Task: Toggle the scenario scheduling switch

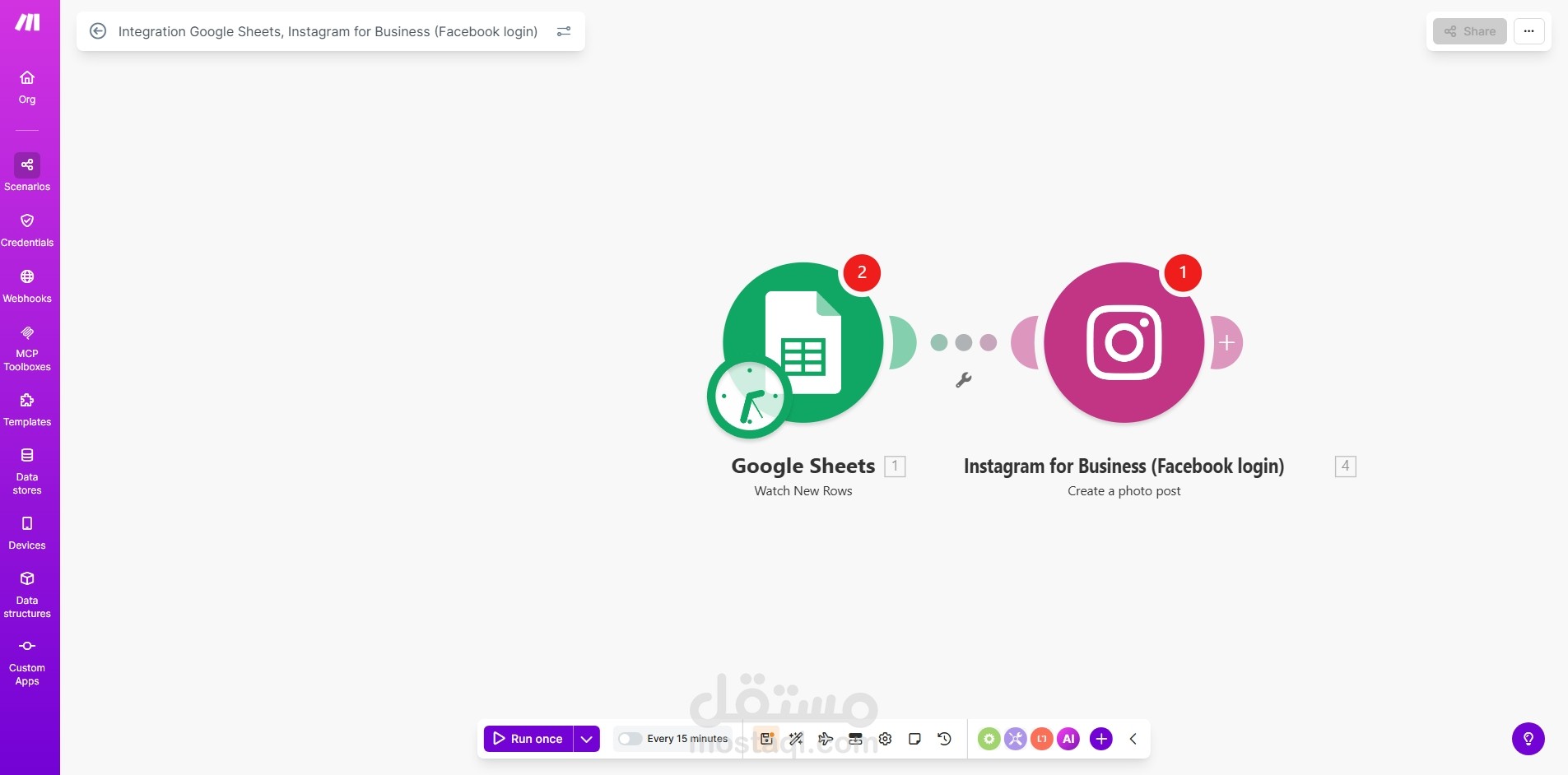Action: [630, 739]
